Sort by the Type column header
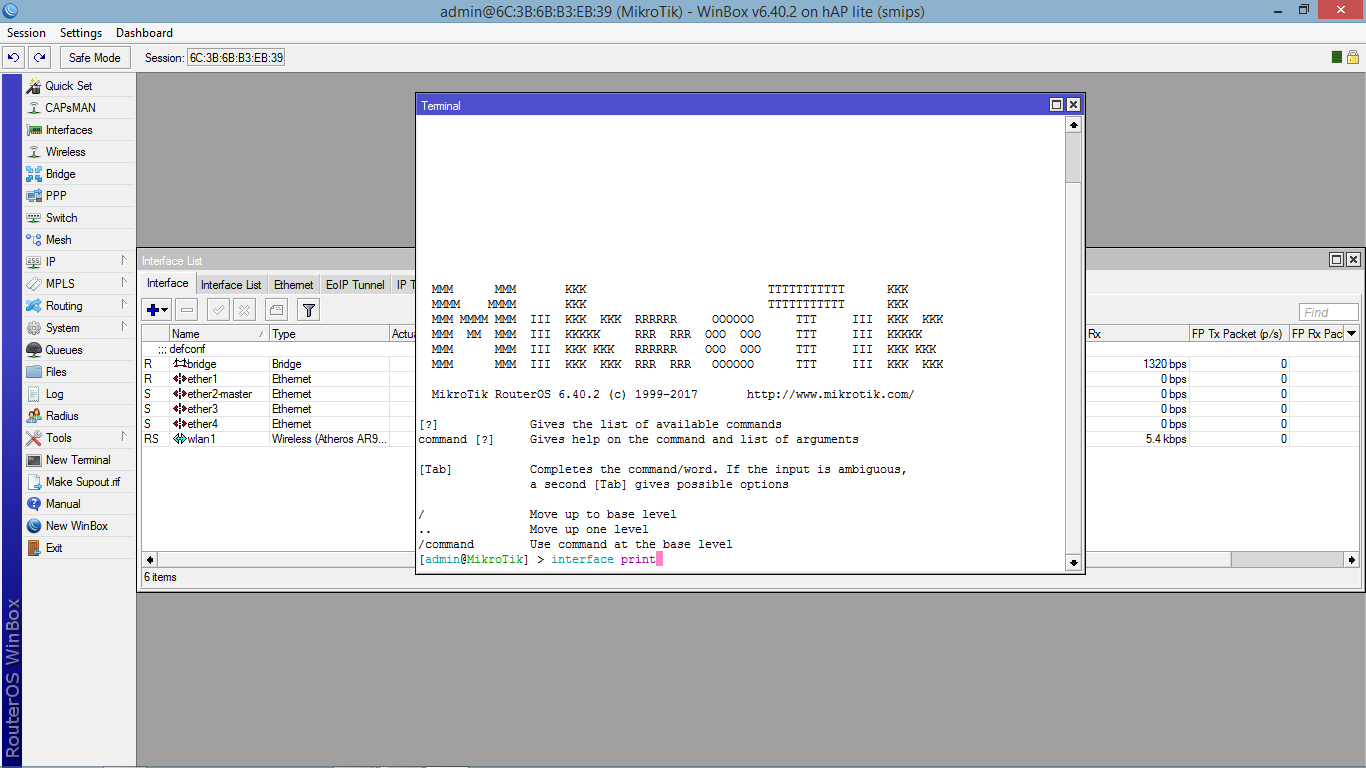 pyautogui.click(x=329, y=334)
